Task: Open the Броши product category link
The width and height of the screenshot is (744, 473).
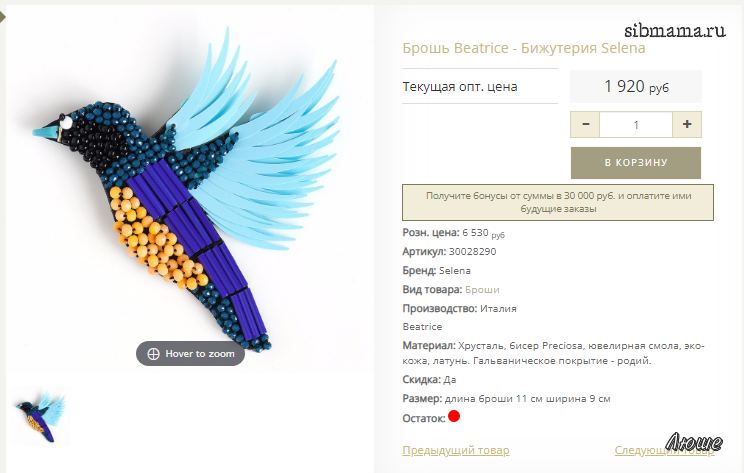Action: [482, 289]
